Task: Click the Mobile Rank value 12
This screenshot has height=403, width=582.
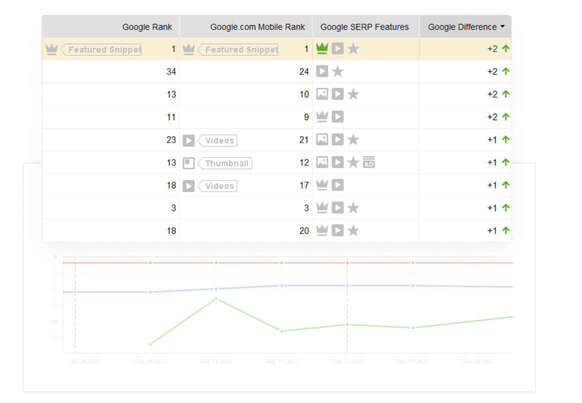Action: tap(304, 163)
